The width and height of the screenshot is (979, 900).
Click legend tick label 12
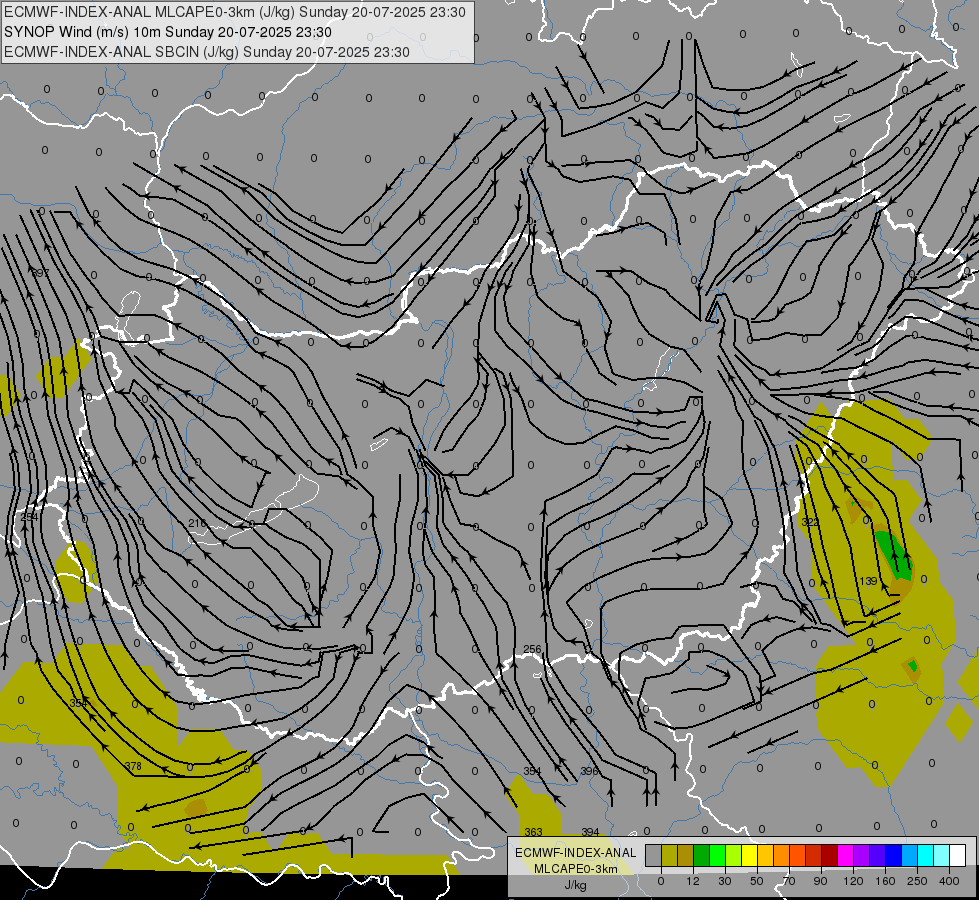pyautogui.click(x=692, y=881)
